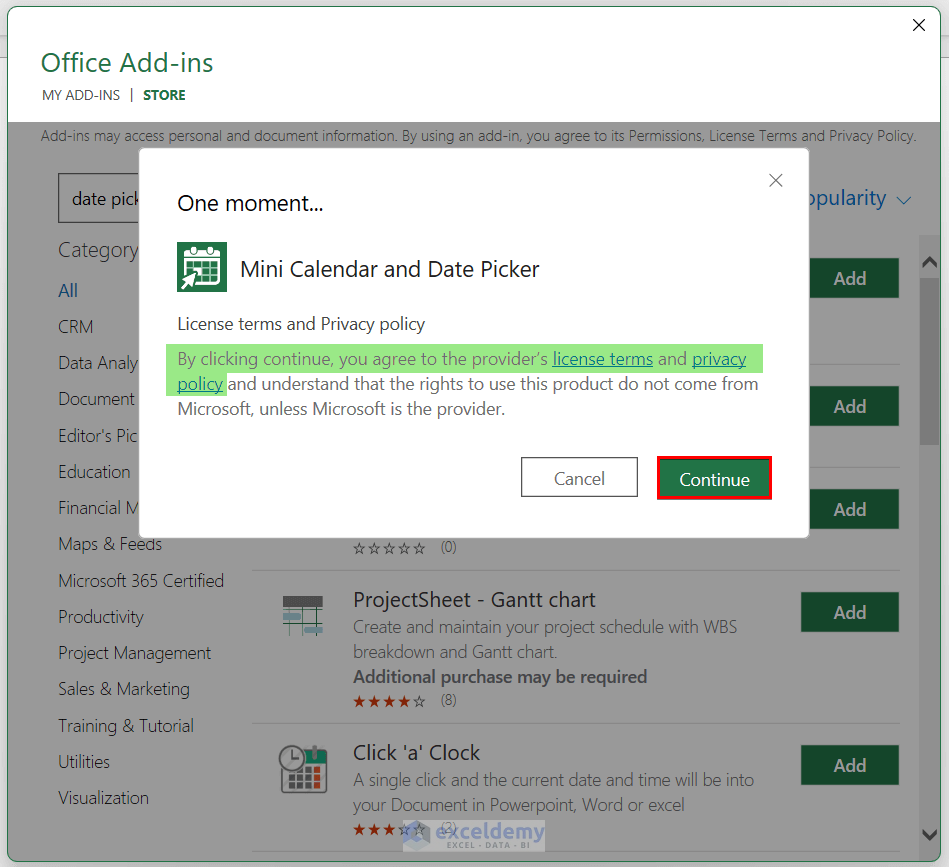Open the ProjectSheet - Gantt chart title

coord(474,600)
